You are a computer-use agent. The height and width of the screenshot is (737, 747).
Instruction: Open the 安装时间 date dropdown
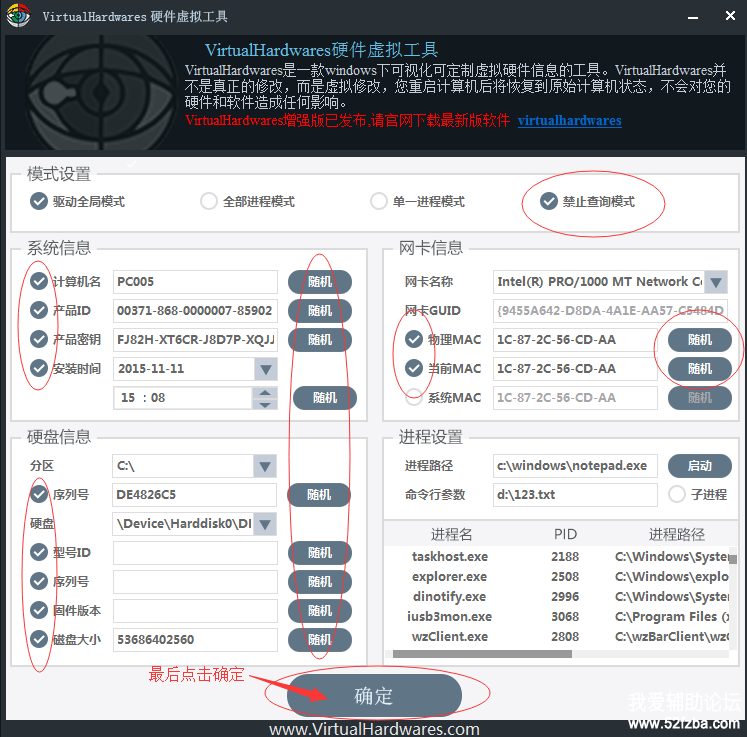click(x=265, y=369)
